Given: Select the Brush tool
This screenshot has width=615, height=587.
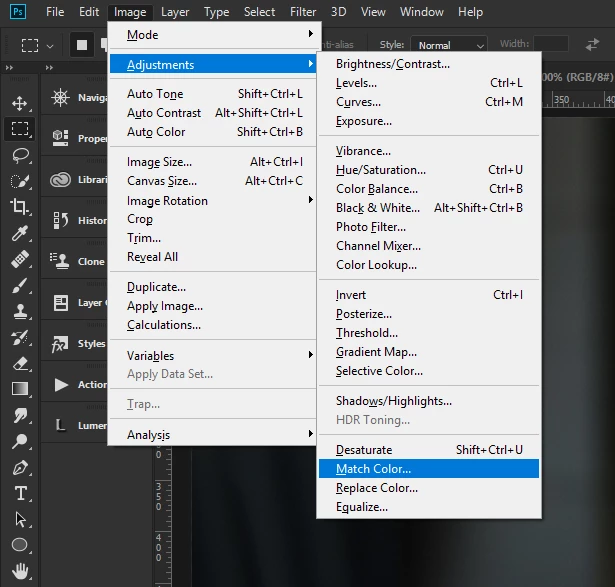Looking at the screenshot, I should (20, 285).
